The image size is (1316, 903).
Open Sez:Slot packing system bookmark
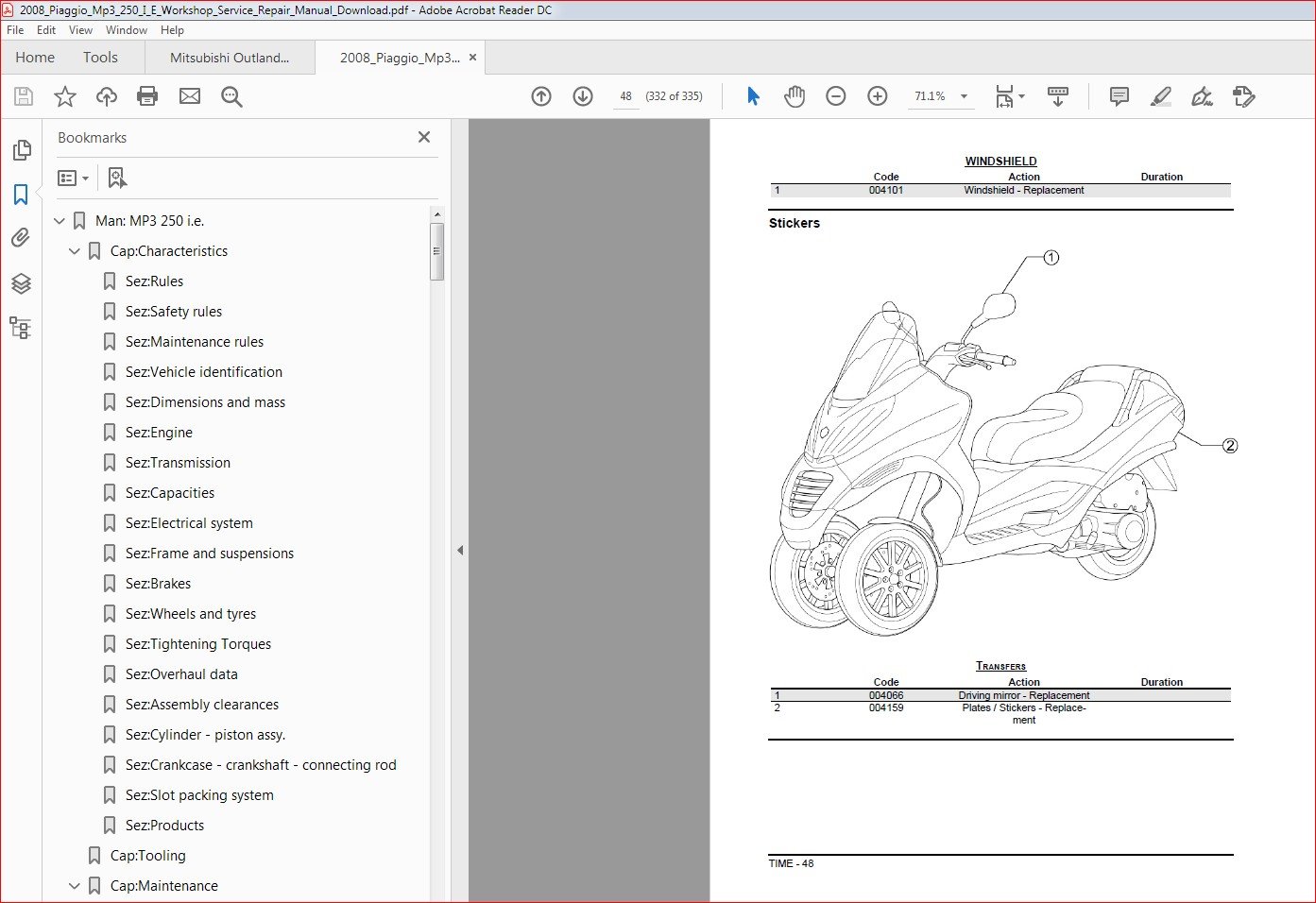(199, 795)
